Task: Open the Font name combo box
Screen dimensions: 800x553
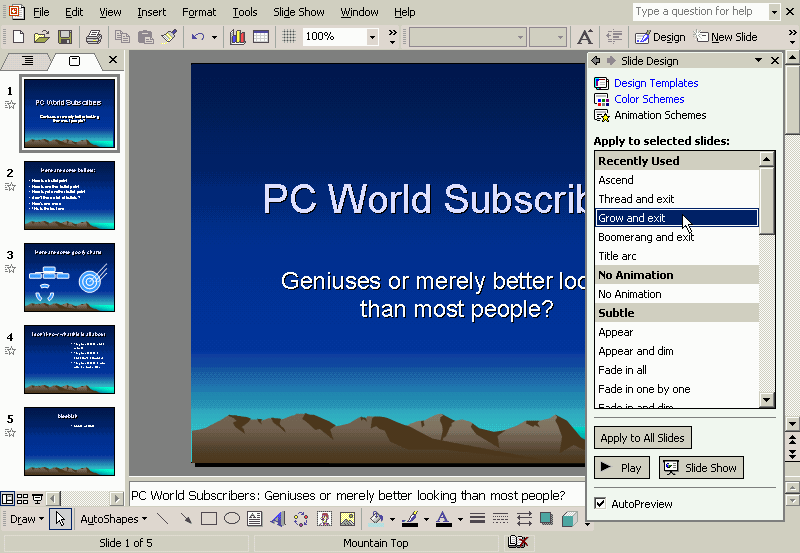Action: (x=467, y=37)
